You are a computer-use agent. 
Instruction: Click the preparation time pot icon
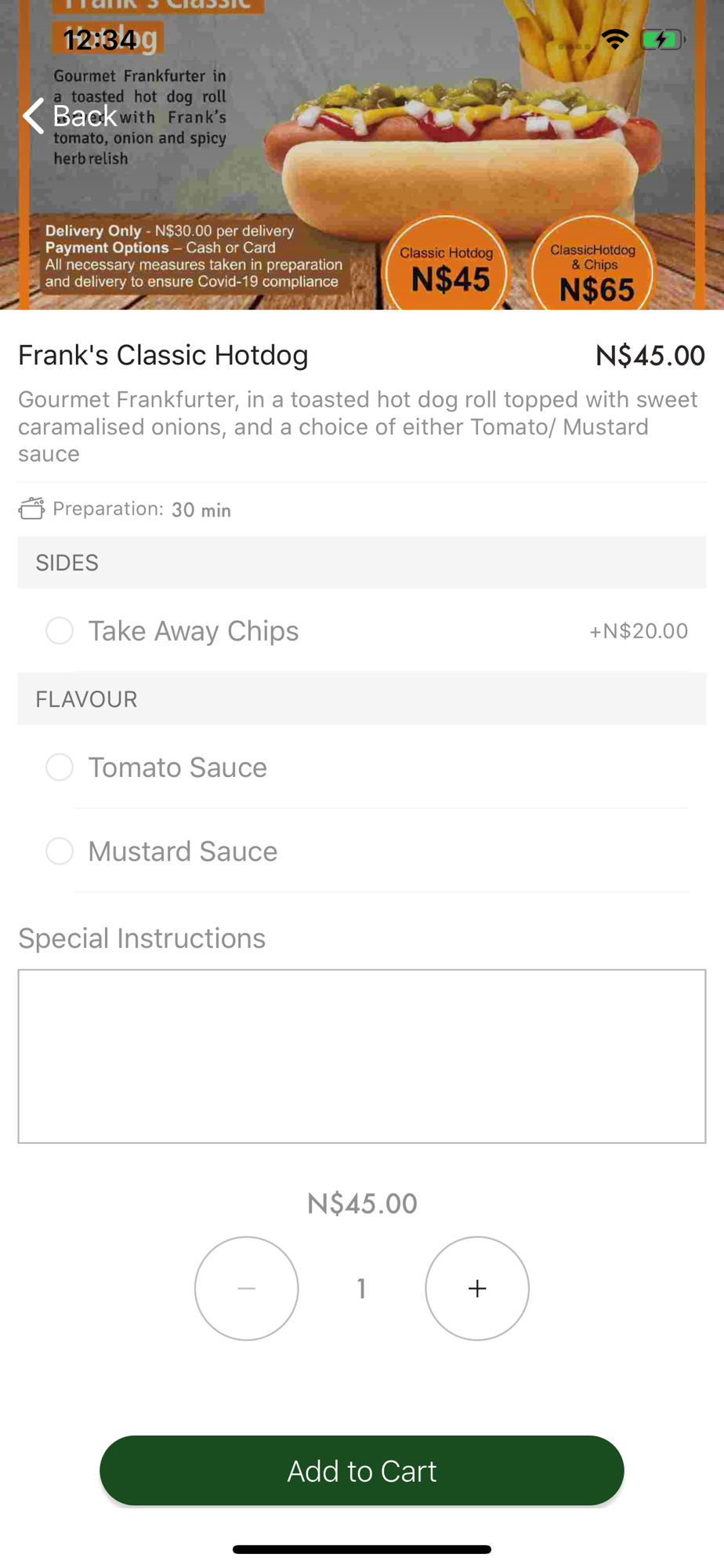31,509
